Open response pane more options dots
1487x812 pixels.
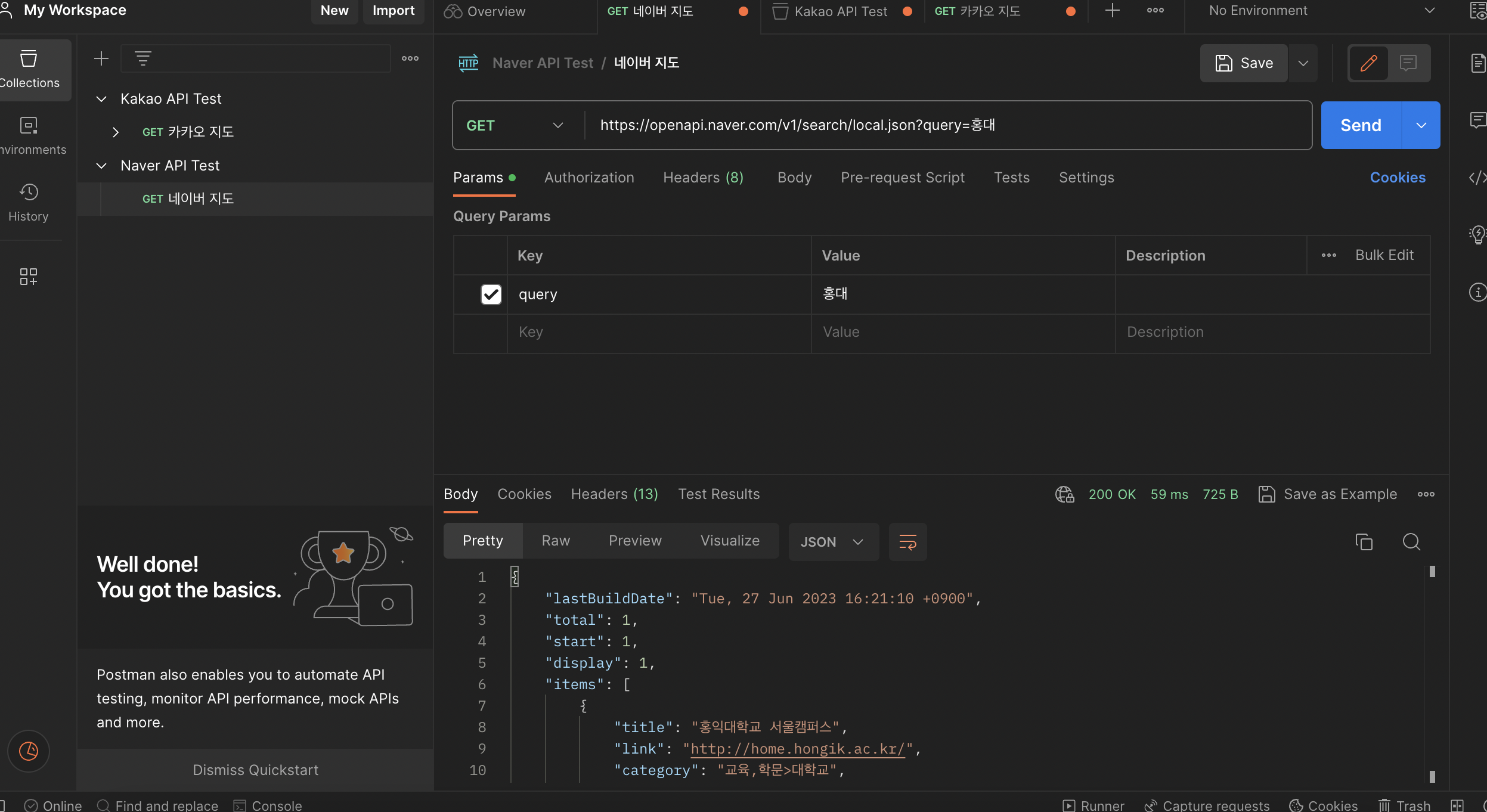(1426, 494)
